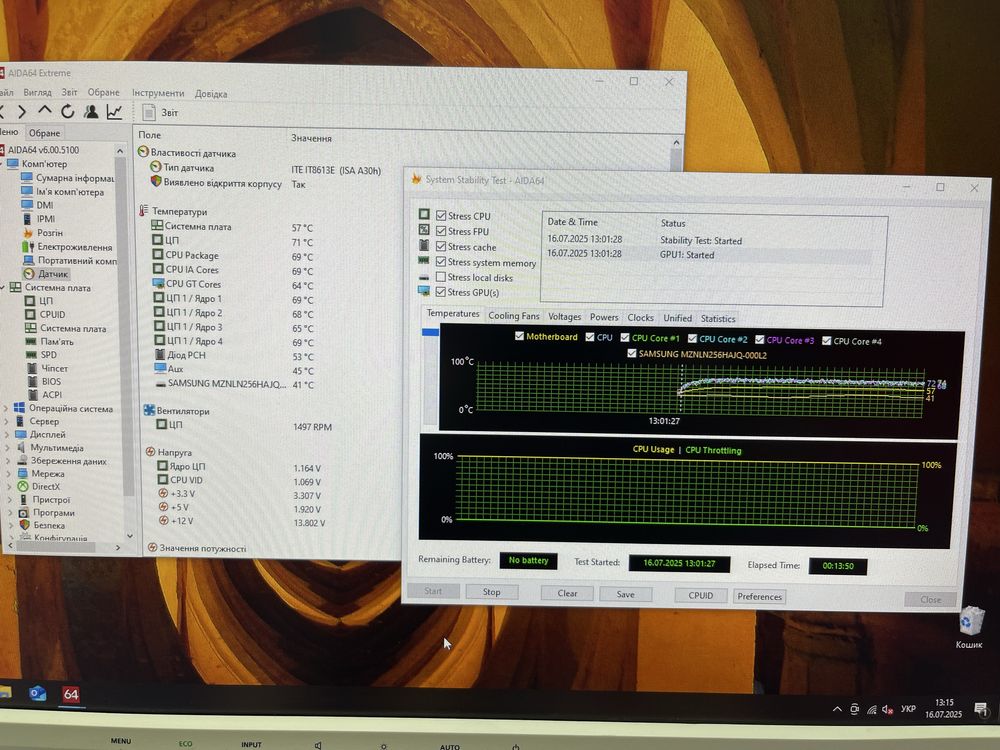Select Пам'ять item in the tree

point(57,341)
